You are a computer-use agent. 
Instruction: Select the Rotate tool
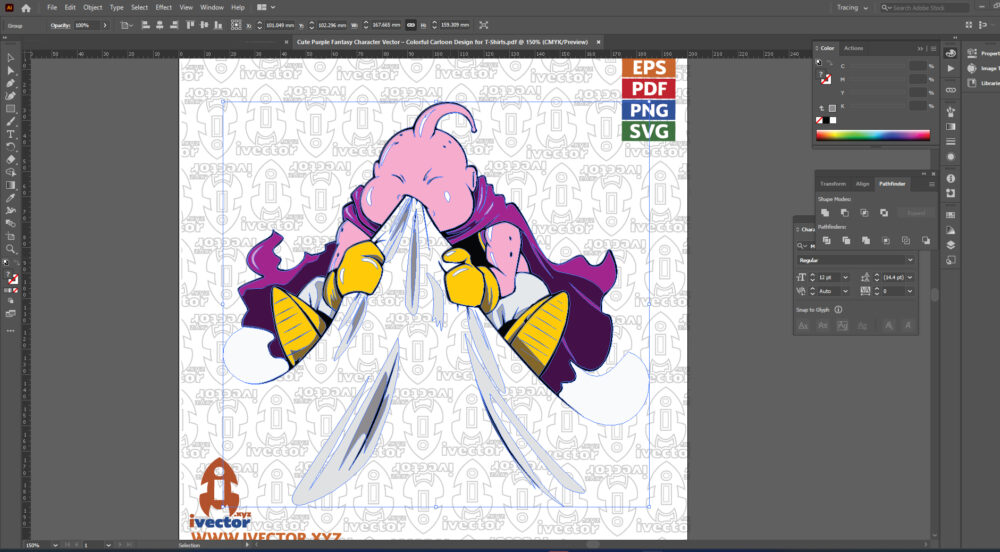pos(11,147)
